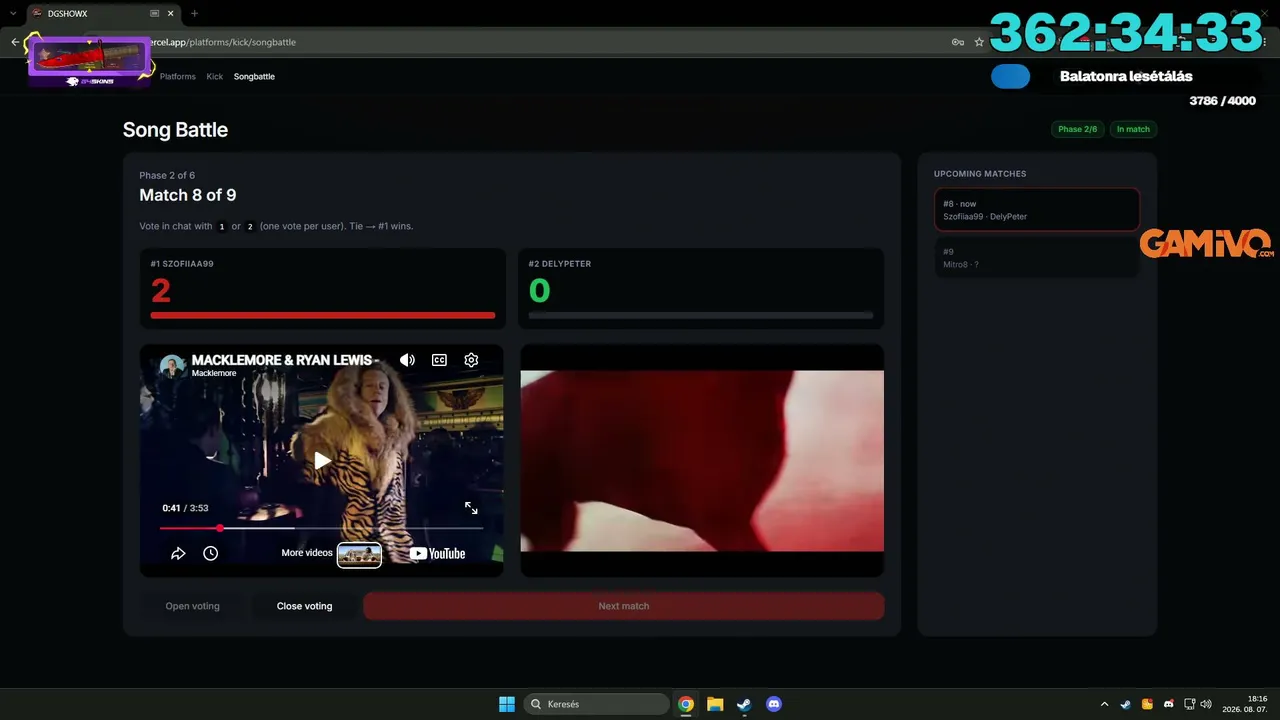Open the orange system tray icon

[x=1147, y=704]
